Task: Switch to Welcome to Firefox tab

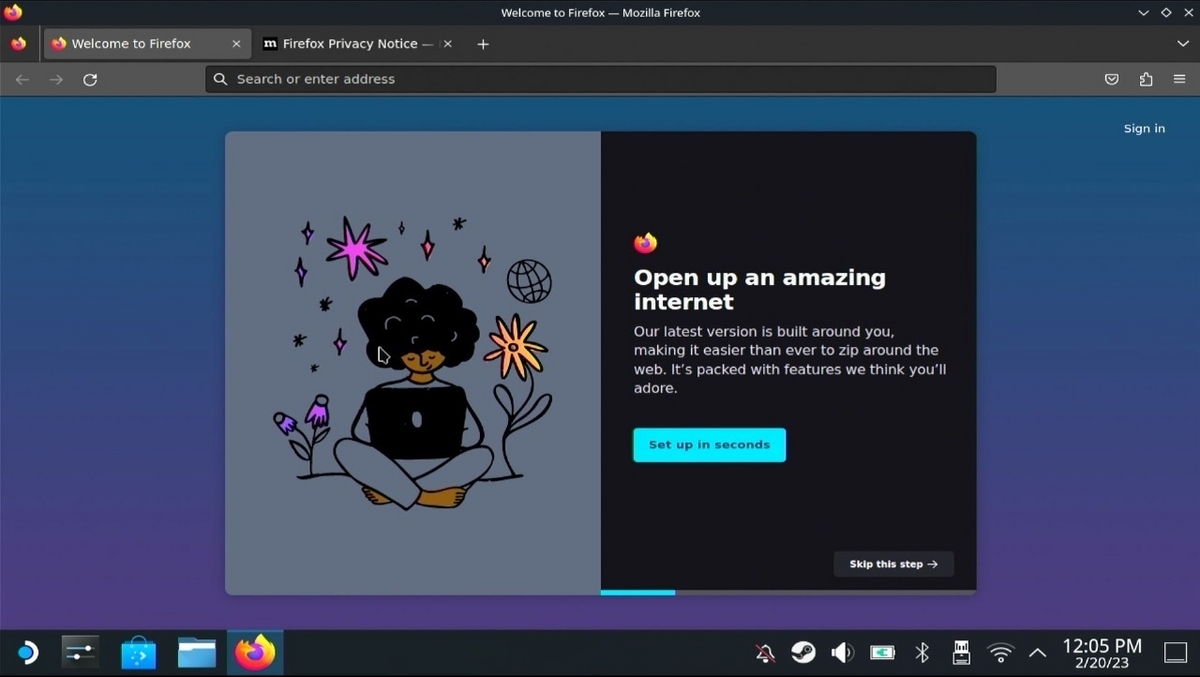Action: pos(146,44)
